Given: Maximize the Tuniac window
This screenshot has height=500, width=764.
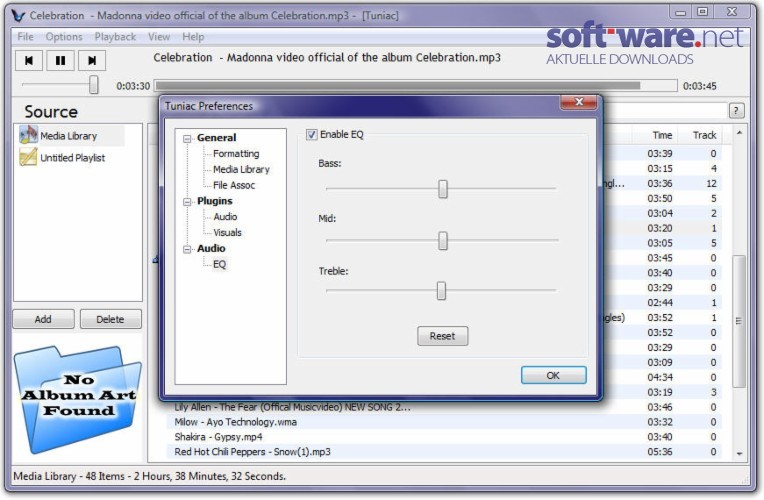Looking at the screenshot, I should [702, 12].
